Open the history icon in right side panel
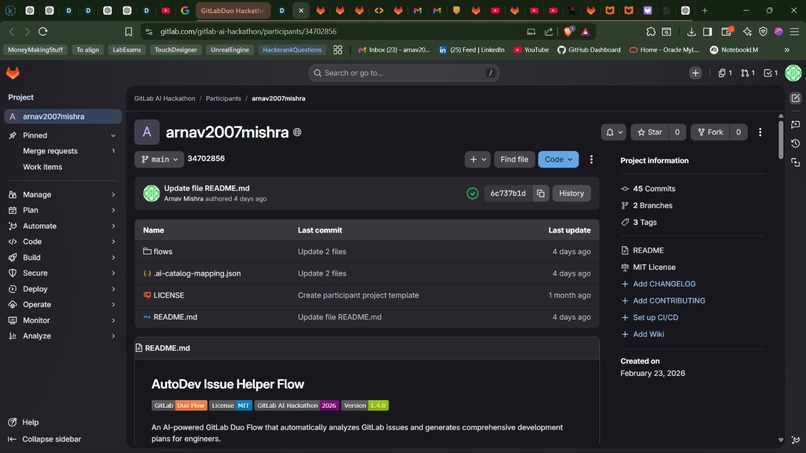This screenshot has height=453, width=806. tap(795, 143)
